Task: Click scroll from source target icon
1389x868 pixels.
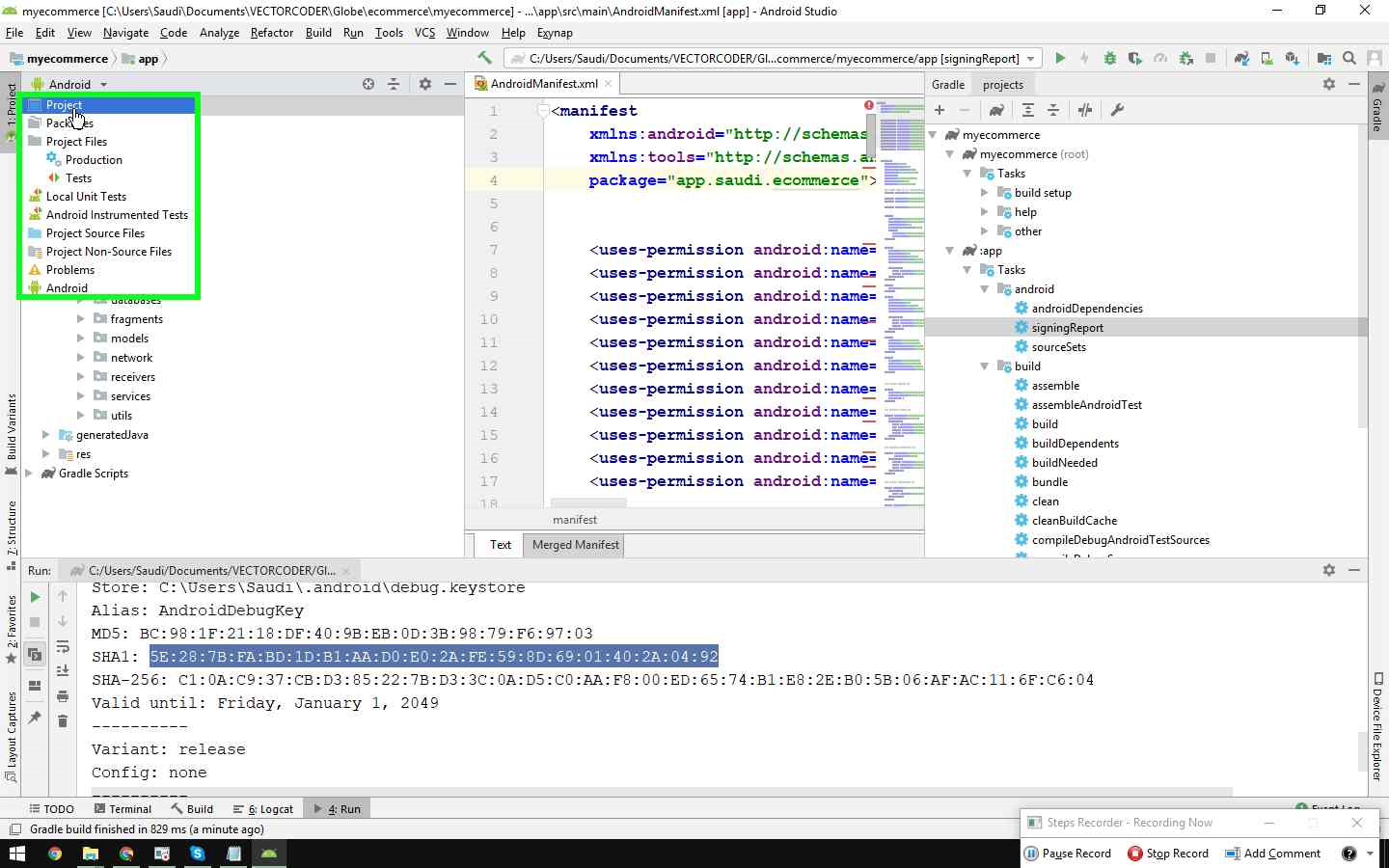Action: (368, 84)
